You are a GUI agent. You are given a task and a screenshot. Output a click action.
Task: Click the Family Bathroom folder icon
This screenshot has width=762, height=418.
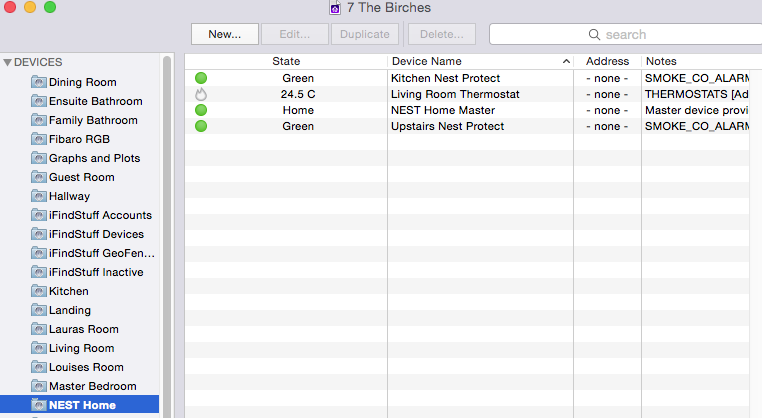tap(39, 120)
